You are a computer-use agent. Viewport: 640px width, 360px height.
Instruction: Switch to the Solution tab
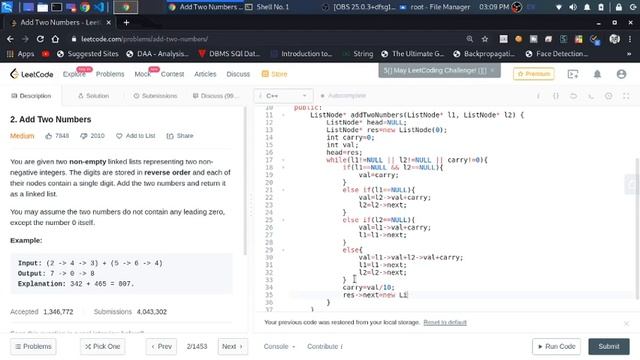click(93, 96)
